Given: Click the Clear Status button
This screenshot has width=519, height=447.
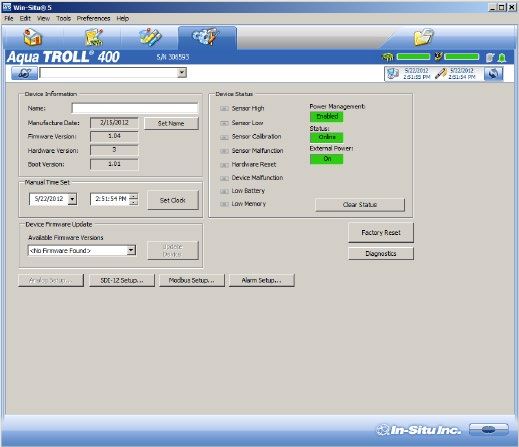Looking at the screenshot, I should (360, 205).
